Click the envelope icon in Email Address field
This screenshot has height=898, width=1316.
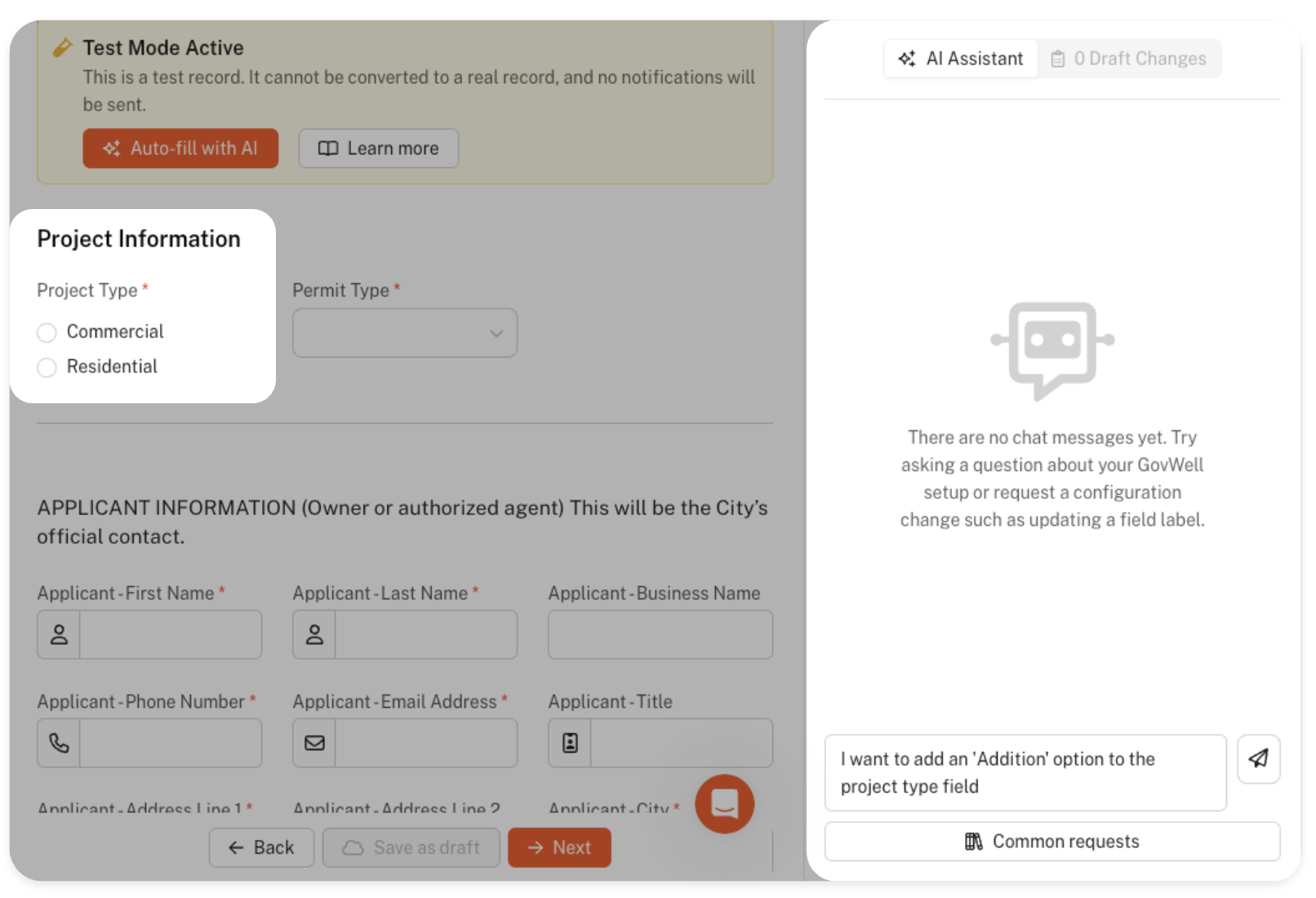(314, 743)
